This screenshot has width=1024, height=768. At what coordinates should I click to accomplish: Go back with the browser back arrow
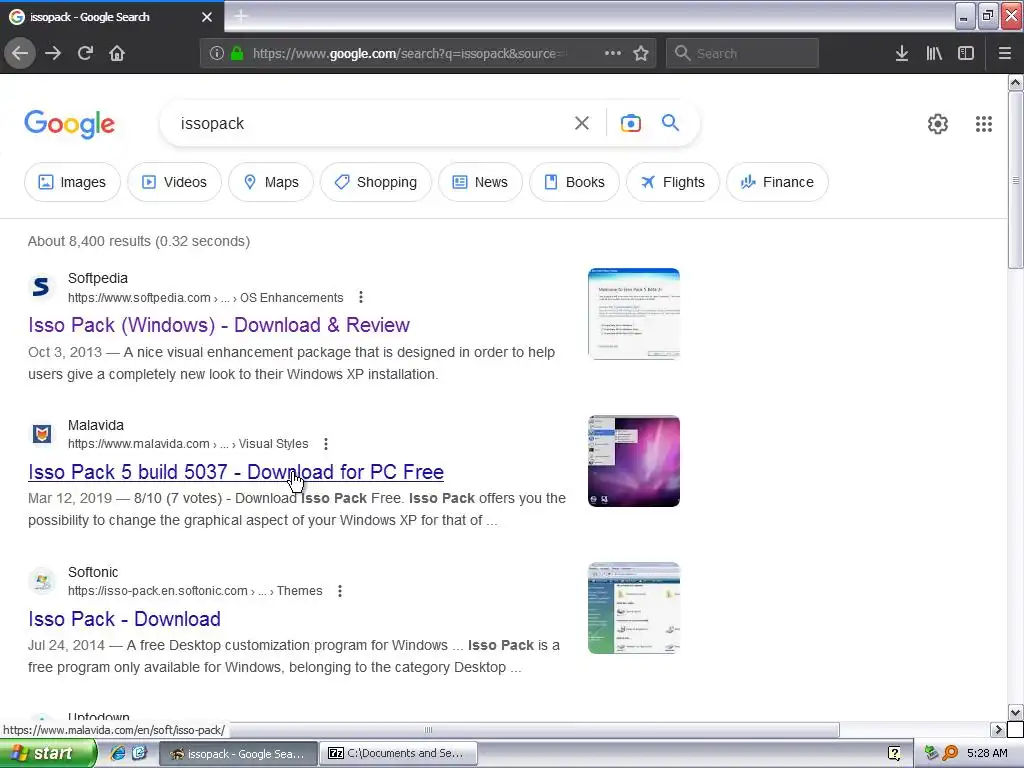[20, 54]
